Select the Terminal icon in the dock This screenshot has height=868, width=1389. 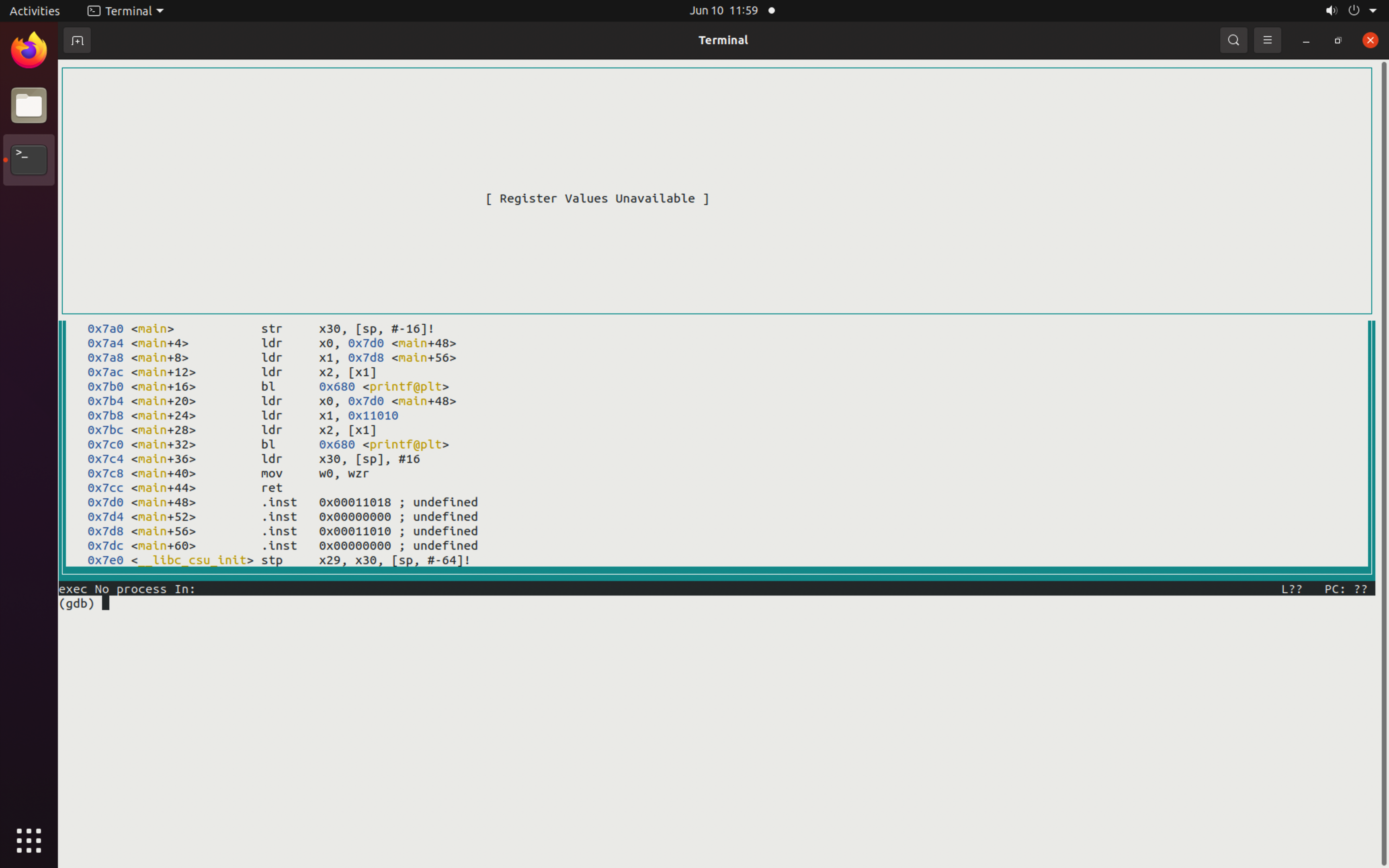coord(29,160)
